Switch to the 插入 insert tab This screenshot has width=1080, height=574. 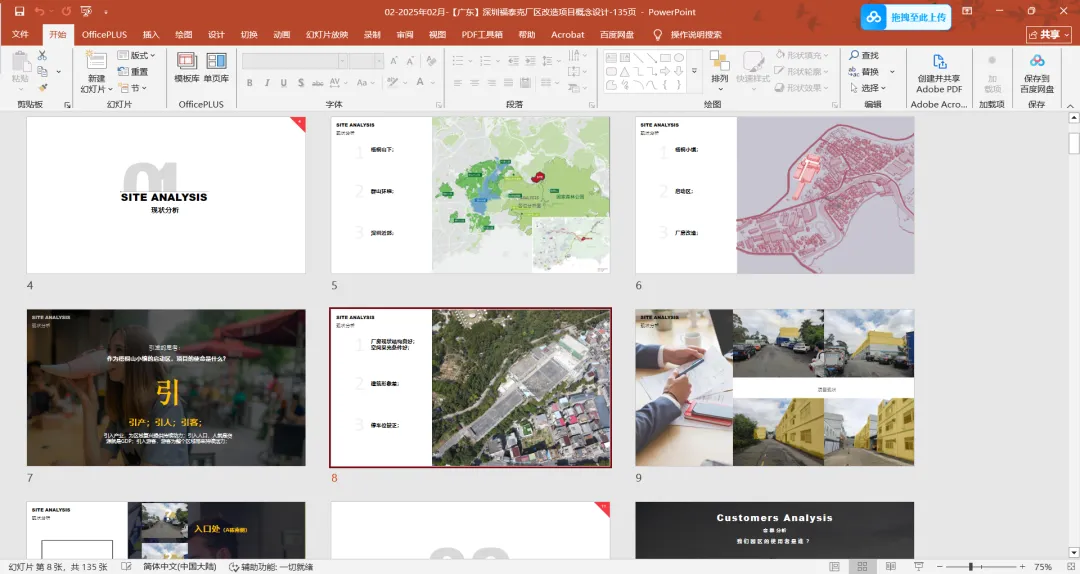151,34
